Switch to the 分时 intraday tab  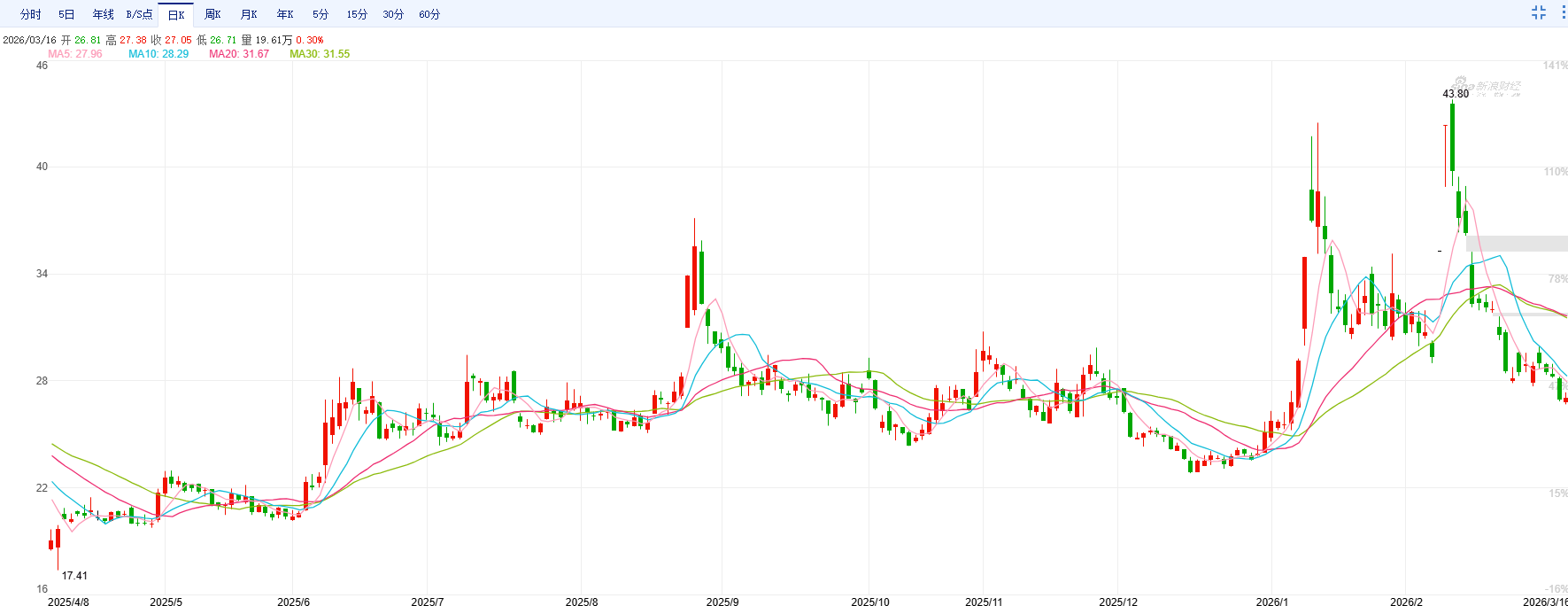coord(30,14)
